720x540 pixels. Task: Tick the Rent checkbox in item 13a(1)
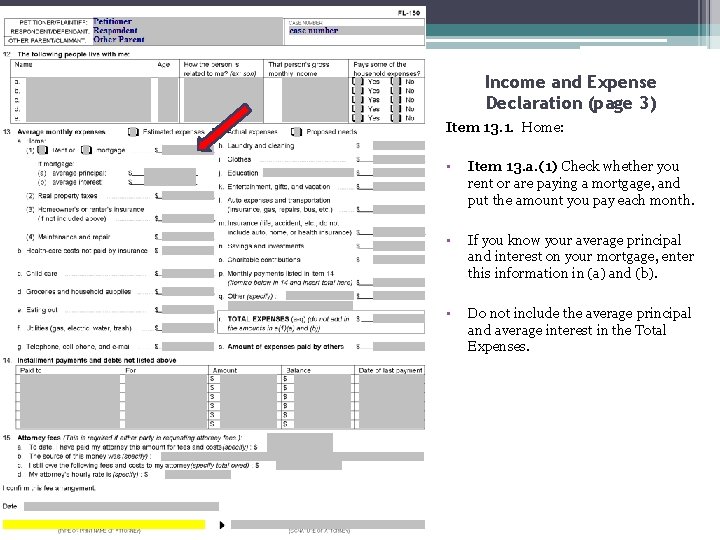point(42,150)
